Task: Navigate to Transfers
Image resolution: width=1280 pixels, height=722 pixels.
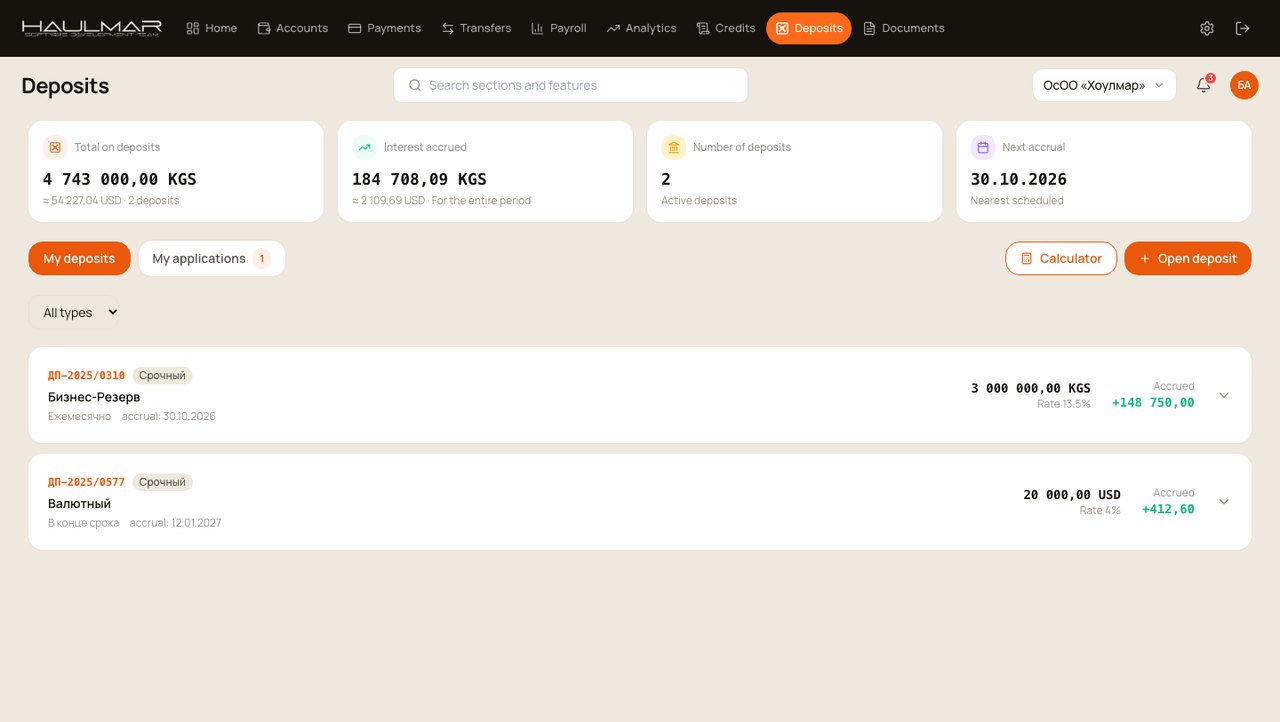Action: [476, 28]
